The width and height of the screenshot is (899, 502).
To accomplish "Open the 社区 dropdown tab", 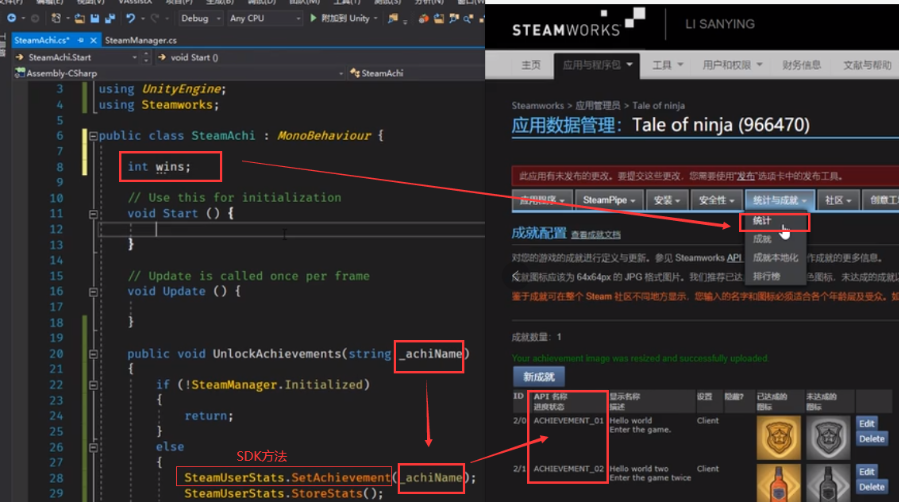I will click(838, 200).
